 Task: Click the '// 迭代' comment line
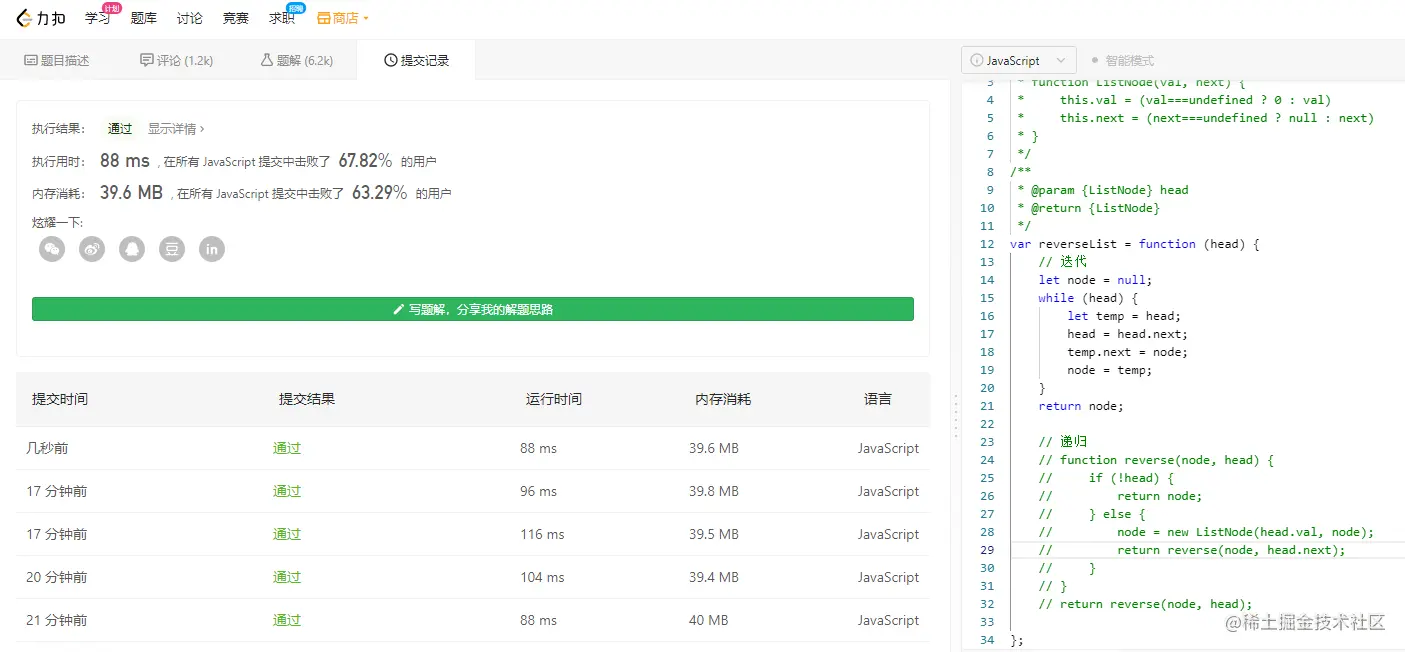tap(1063, 262)
